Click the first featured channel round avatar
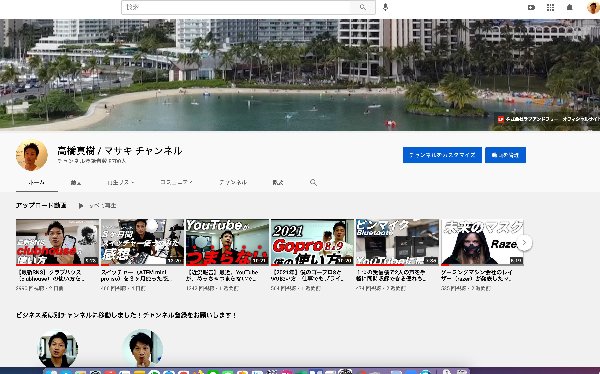 click(x=58, y=348)
